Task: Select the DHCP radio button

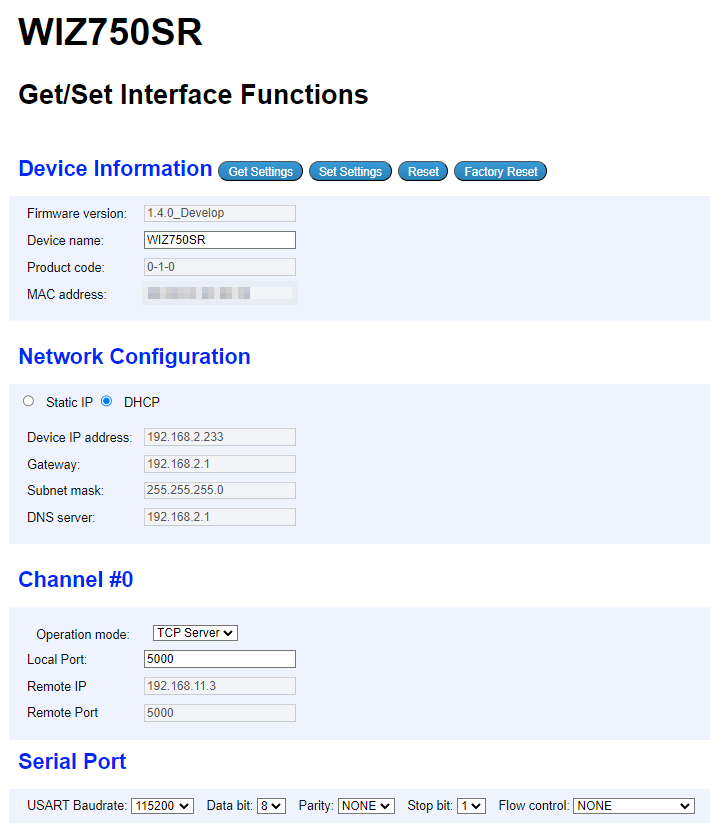Action: (x=106, y=401)
